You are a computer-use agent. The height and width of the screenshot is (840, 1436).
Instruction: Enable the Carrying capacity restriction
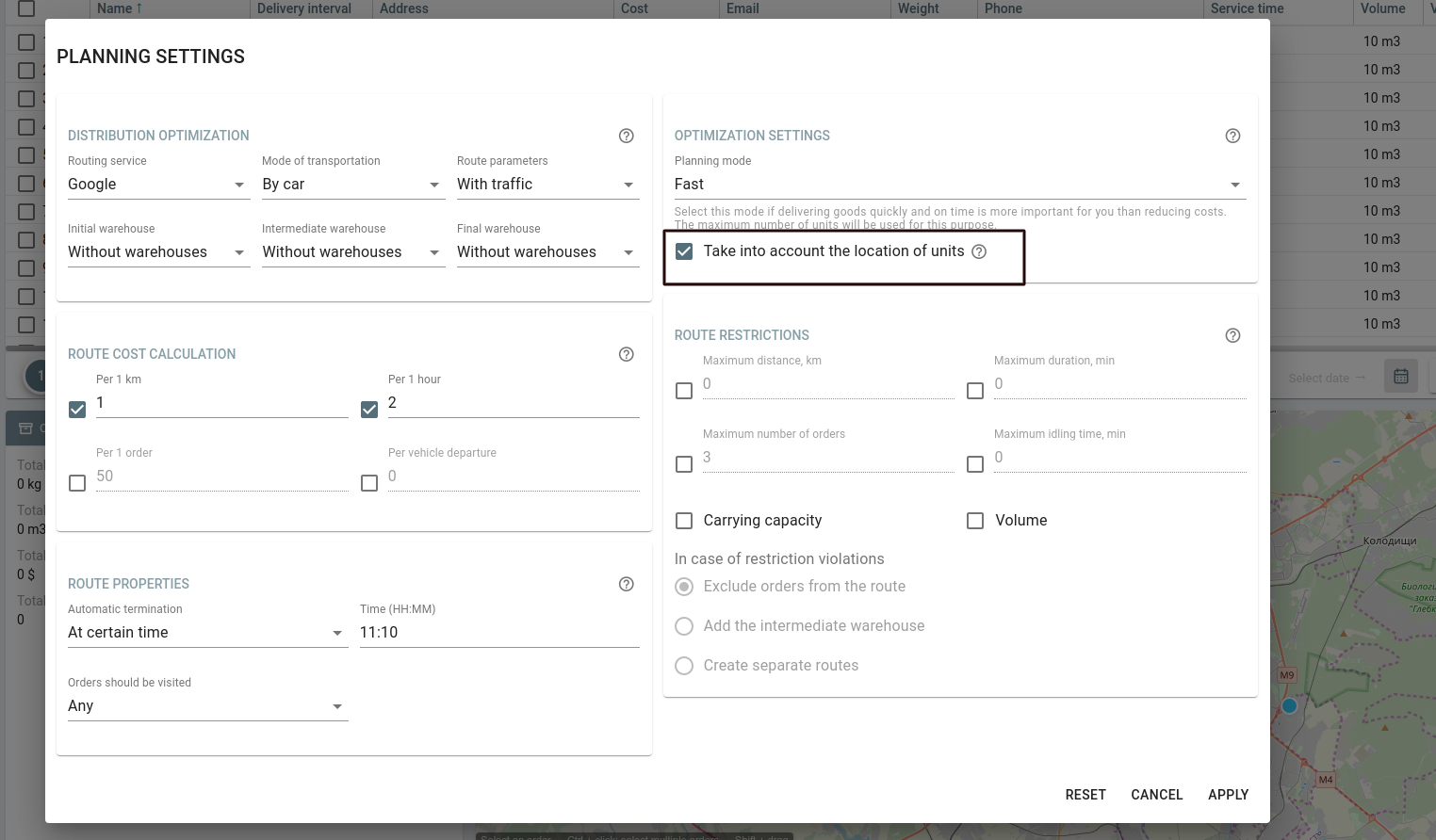684,521
